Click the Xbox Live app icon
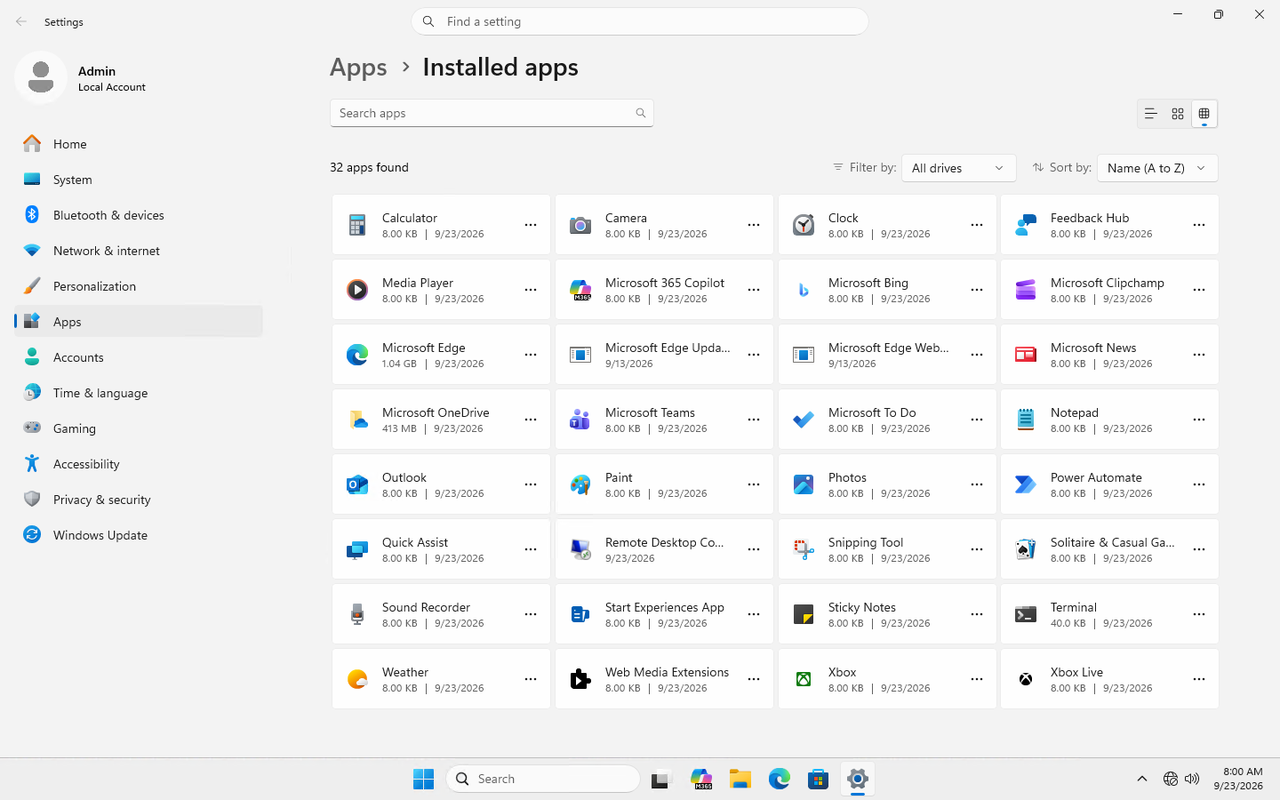Viewport: 1280px width, 800px height. click(x=1025, y=680)
